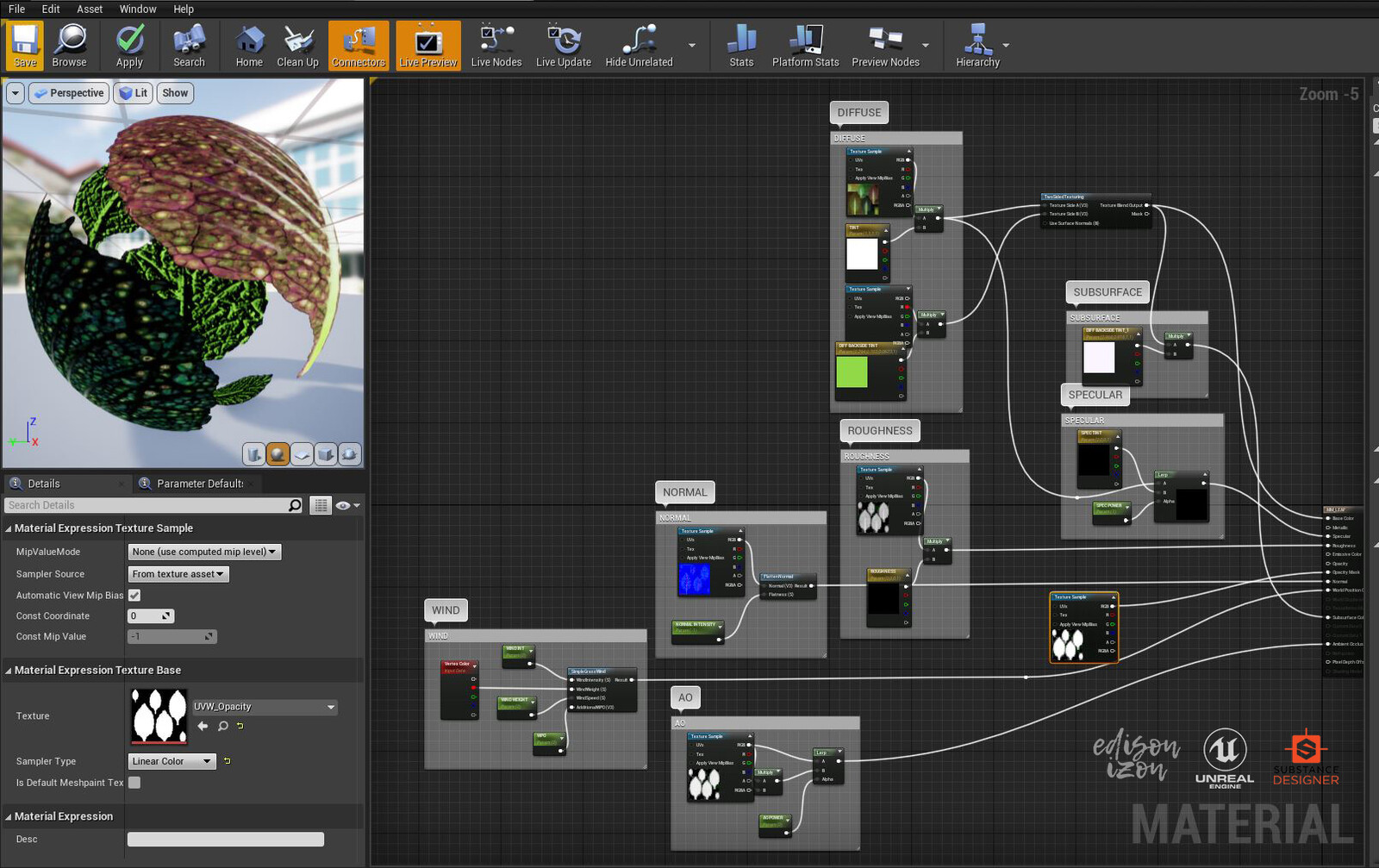
Task: Switch preview mesh to the cube shape
Action: coord(325,454)
